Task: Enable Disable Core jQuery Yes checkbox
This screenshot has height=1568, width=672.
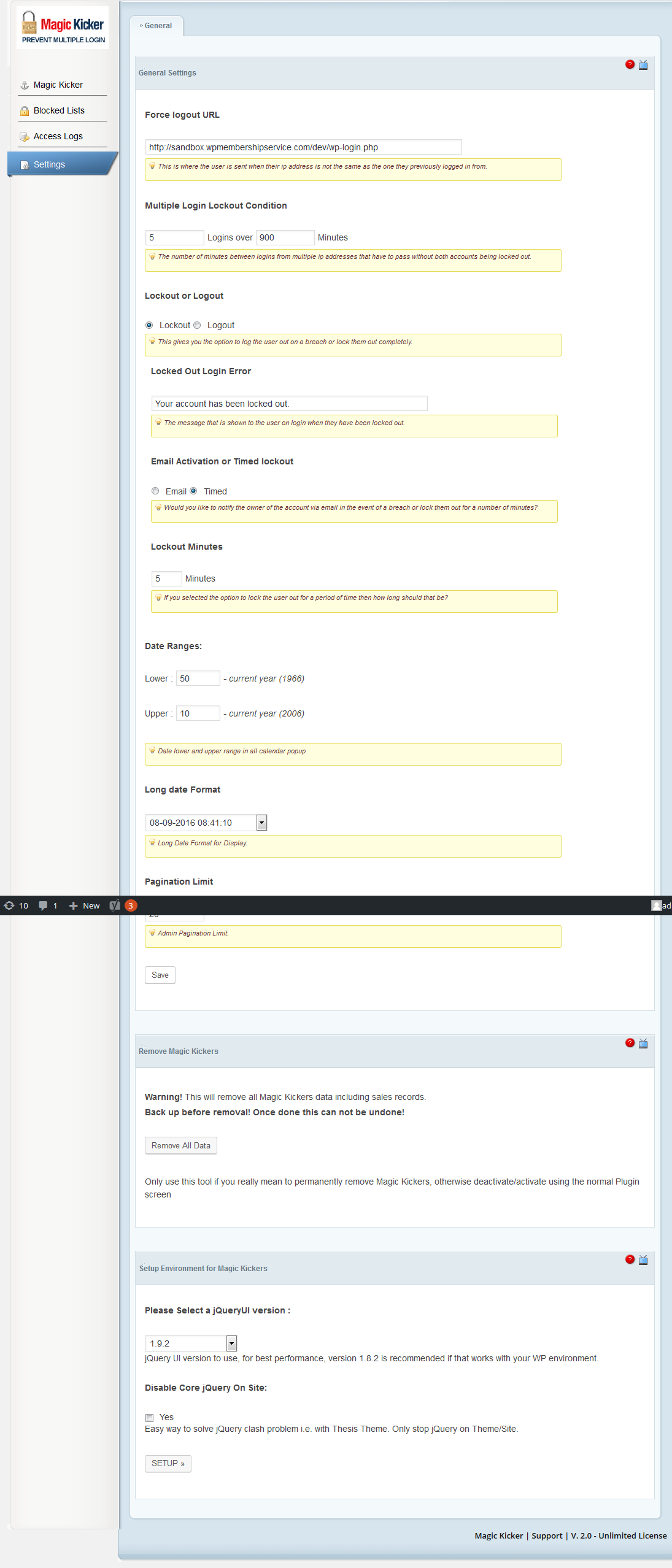Action: 149,1418
